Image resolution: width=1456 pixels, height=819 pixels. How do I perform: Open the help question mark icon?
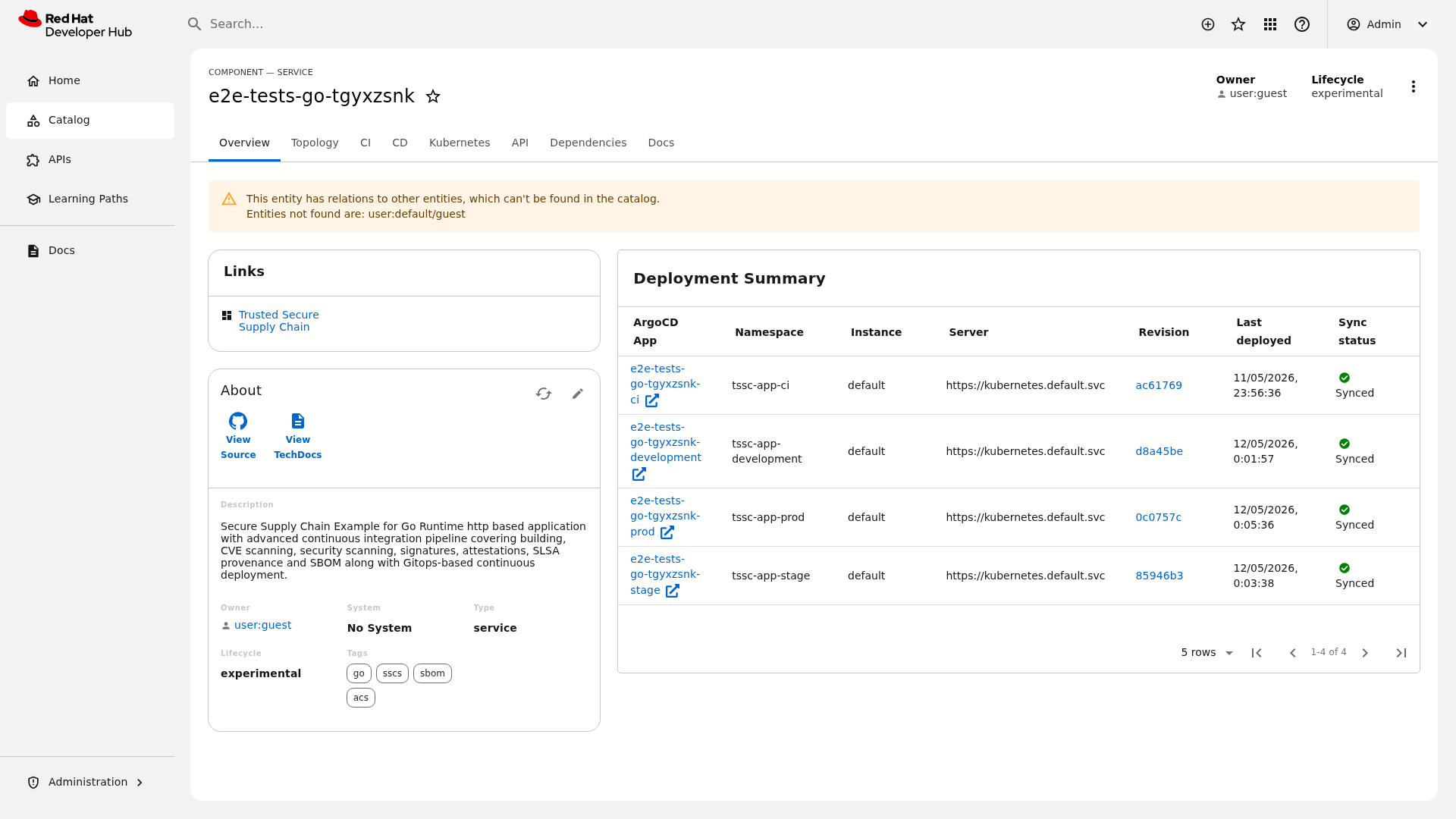pyautogui.click(x=1302, y=24)
